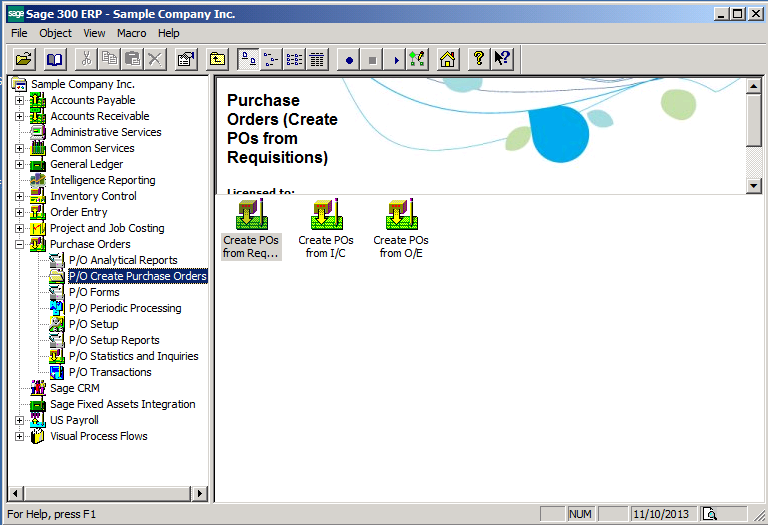Click the Open Company folder toolbar icon

click(24, 60)
